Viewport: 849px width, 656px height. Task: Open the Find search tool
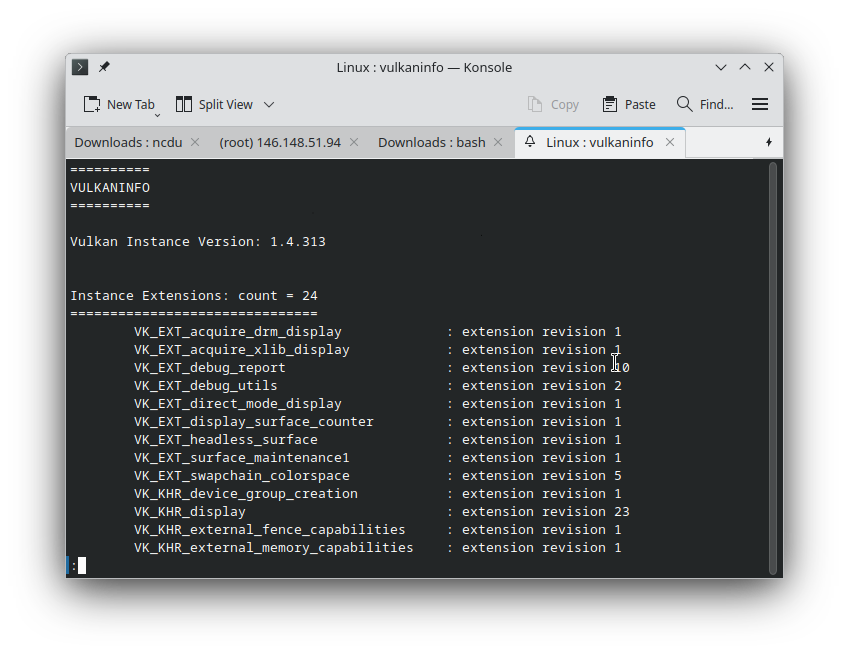pos(705,104)
